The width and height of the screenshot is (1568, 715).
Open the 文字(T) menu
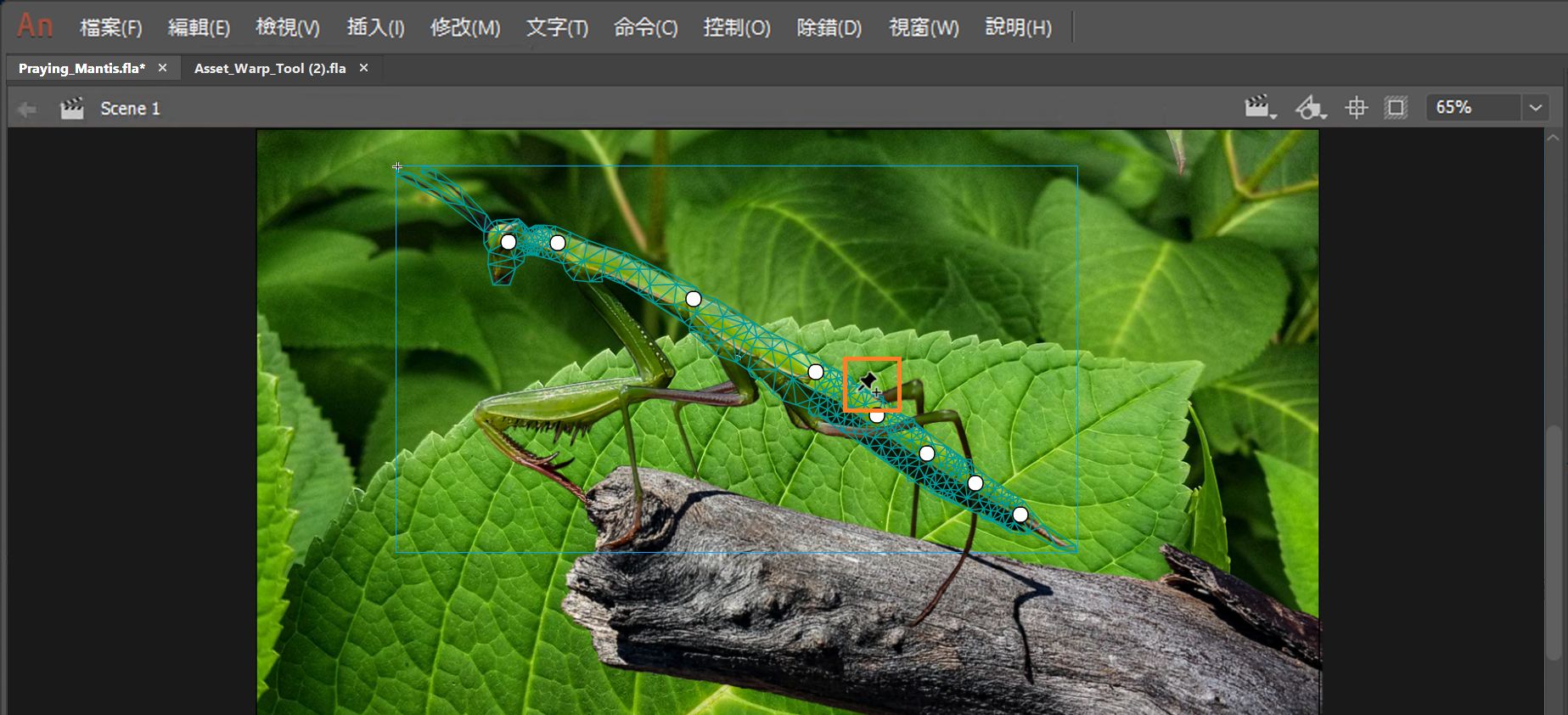[557, 28]
